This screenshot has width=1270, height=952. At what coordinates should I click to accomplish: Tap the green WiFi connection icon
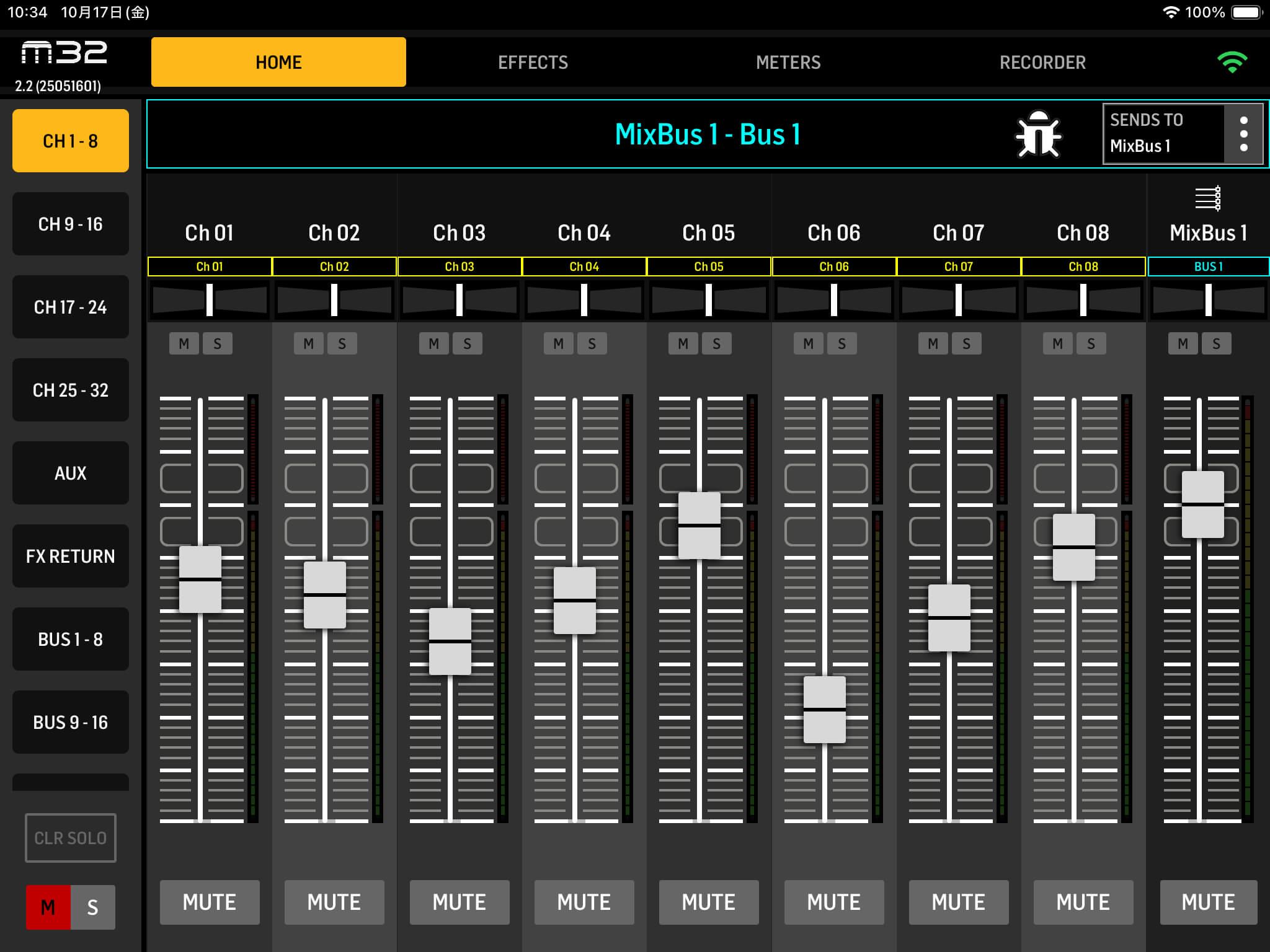click(x=1232, y=63)
